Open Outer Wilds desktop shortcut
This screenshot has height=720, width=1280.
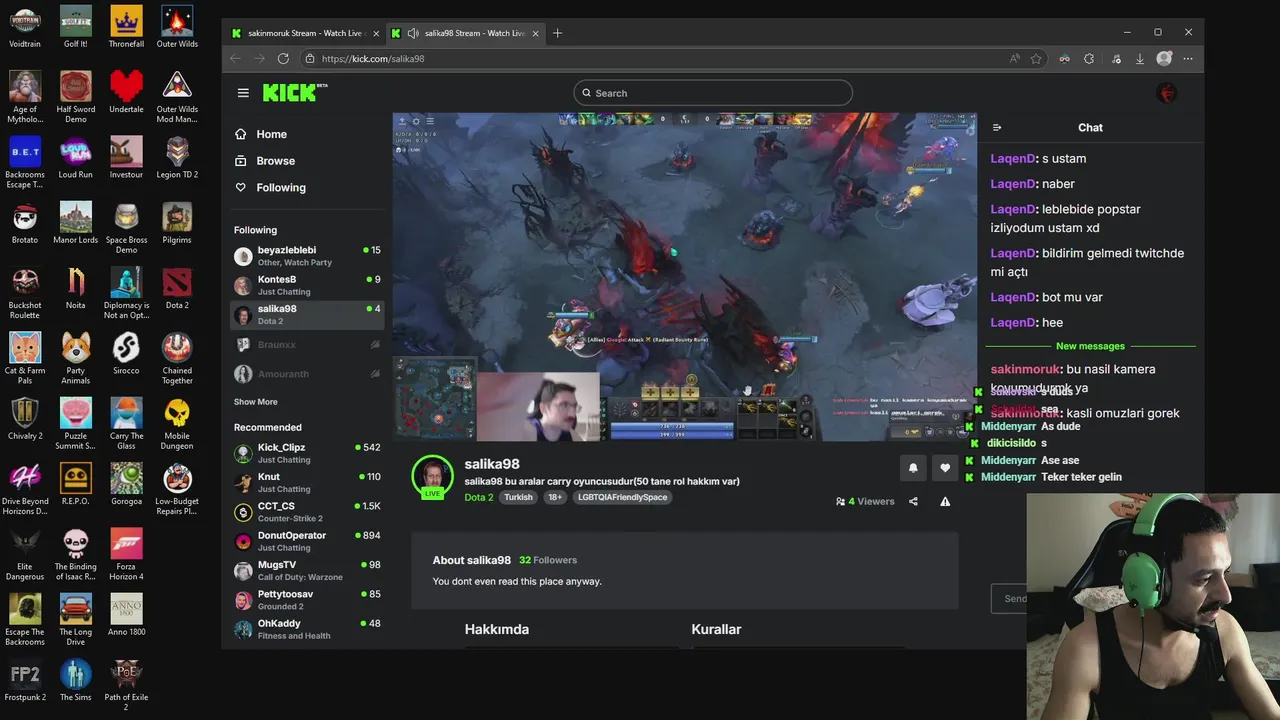point(177,26)
